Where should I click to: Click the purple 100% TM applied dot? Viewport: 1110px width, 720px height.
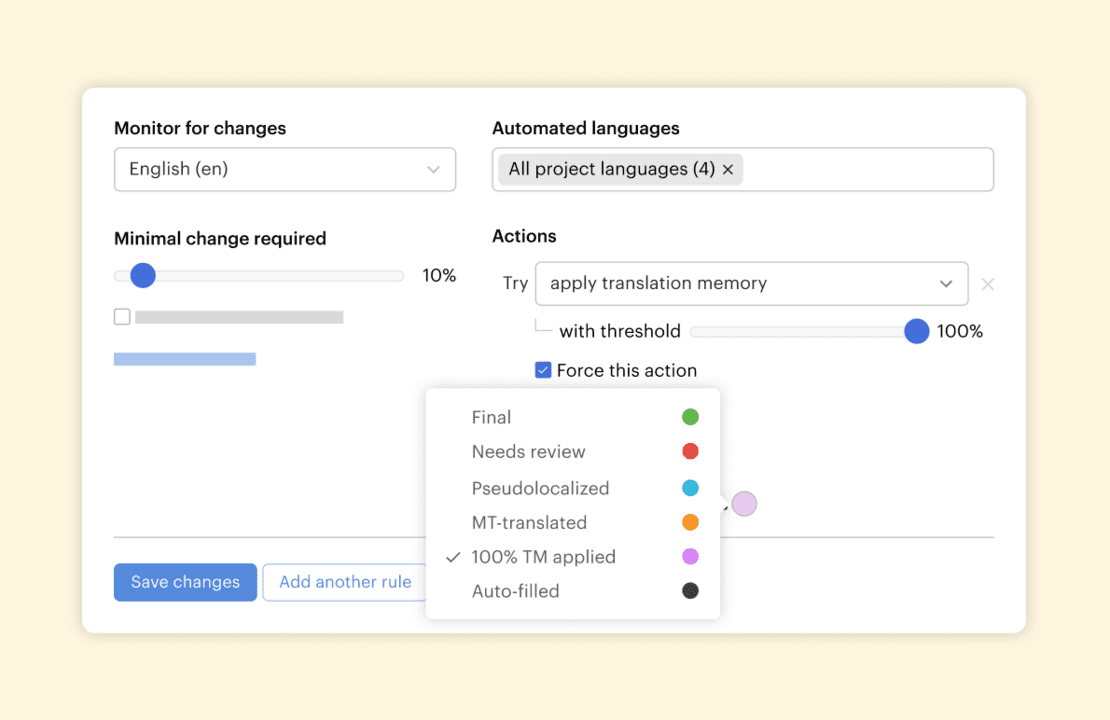pos(690,557)
